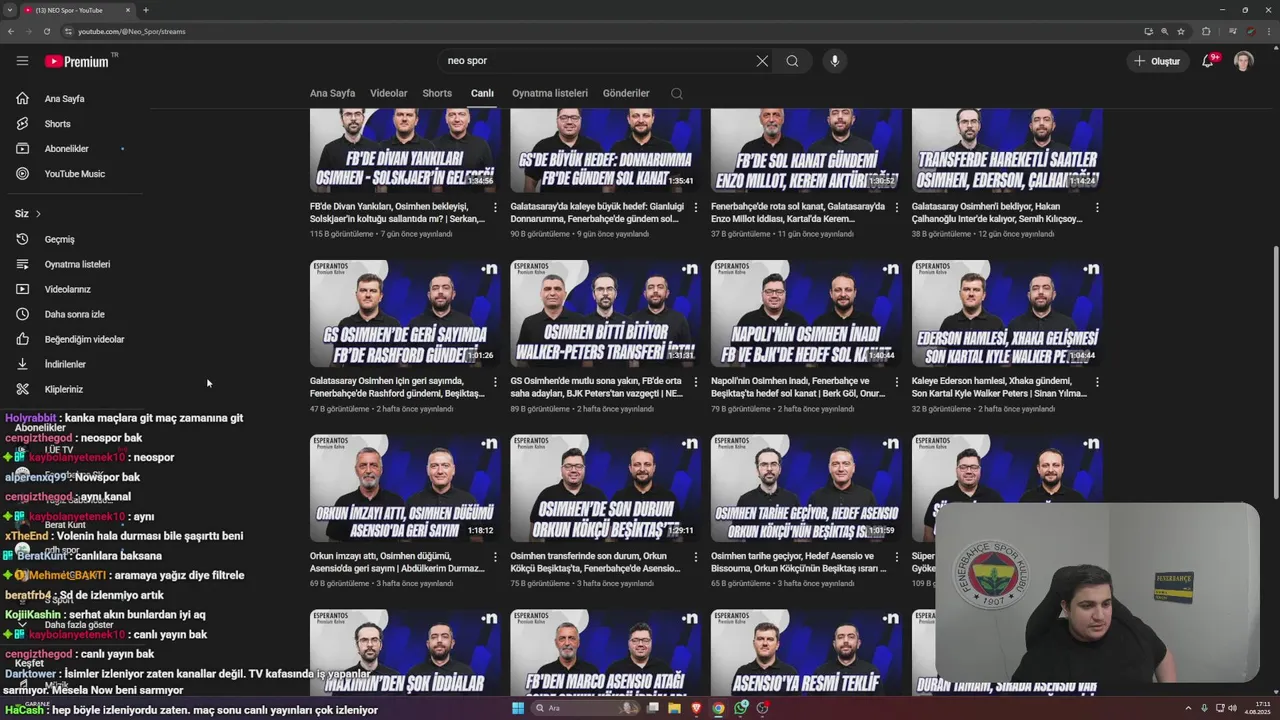The image size is (1280, 720).
Task: Open 'GS Osimhen'de geri sayımda' thumbnail
Action: (x=405, y=314)
